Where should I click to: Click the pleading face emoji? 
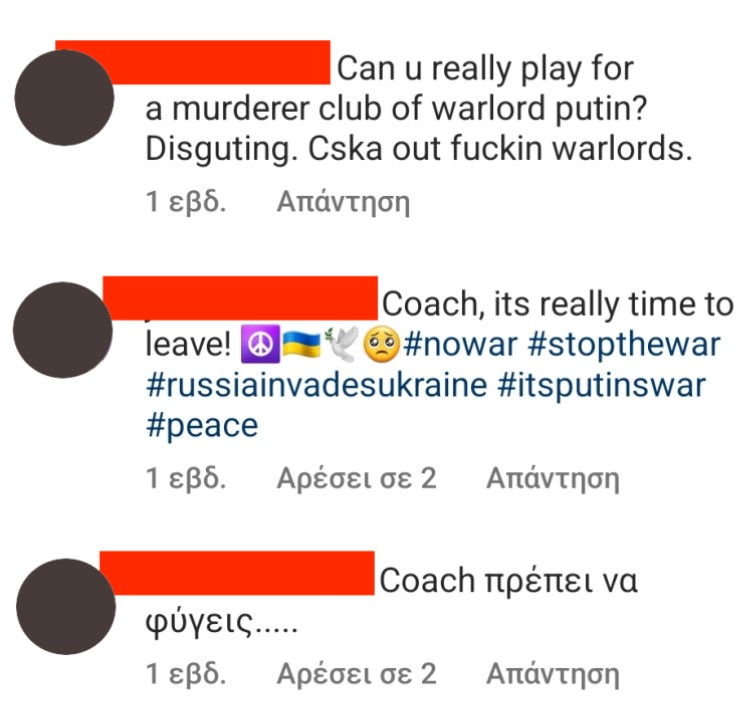(x=381, y=344)
